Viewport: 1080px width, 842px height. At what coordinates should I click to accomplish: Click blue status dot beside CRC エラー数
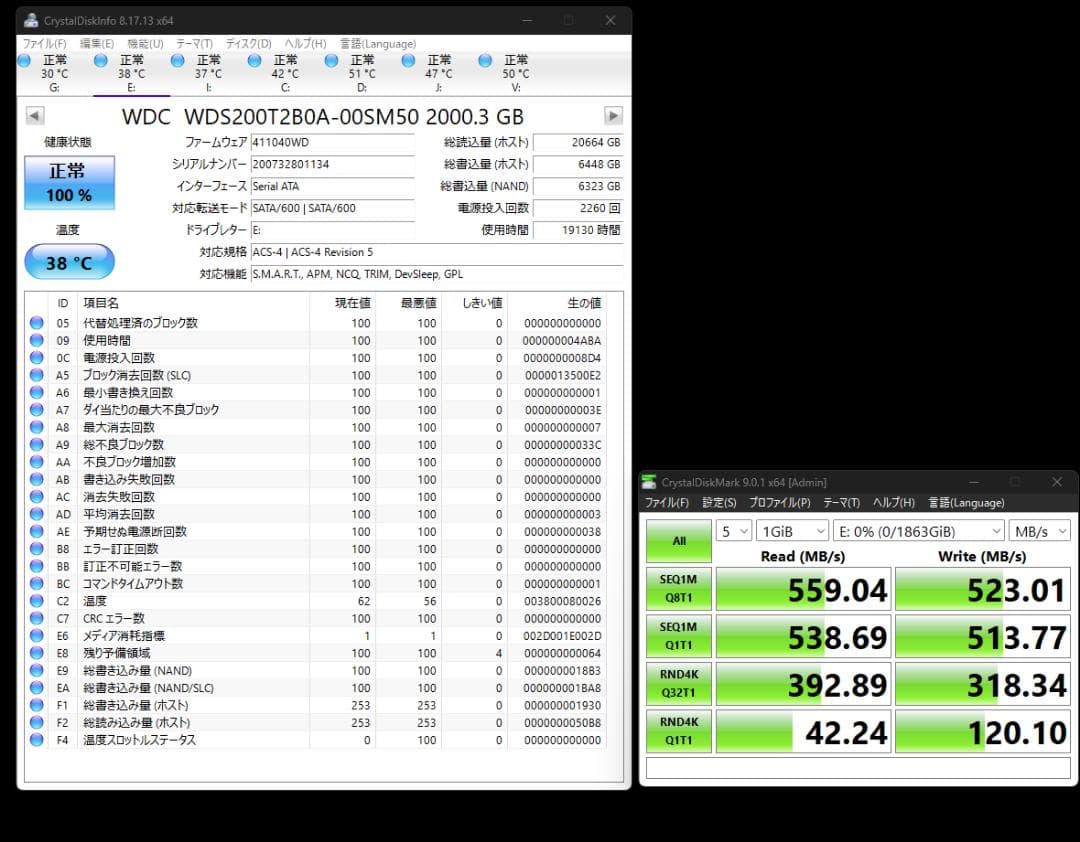coord(36,618)
